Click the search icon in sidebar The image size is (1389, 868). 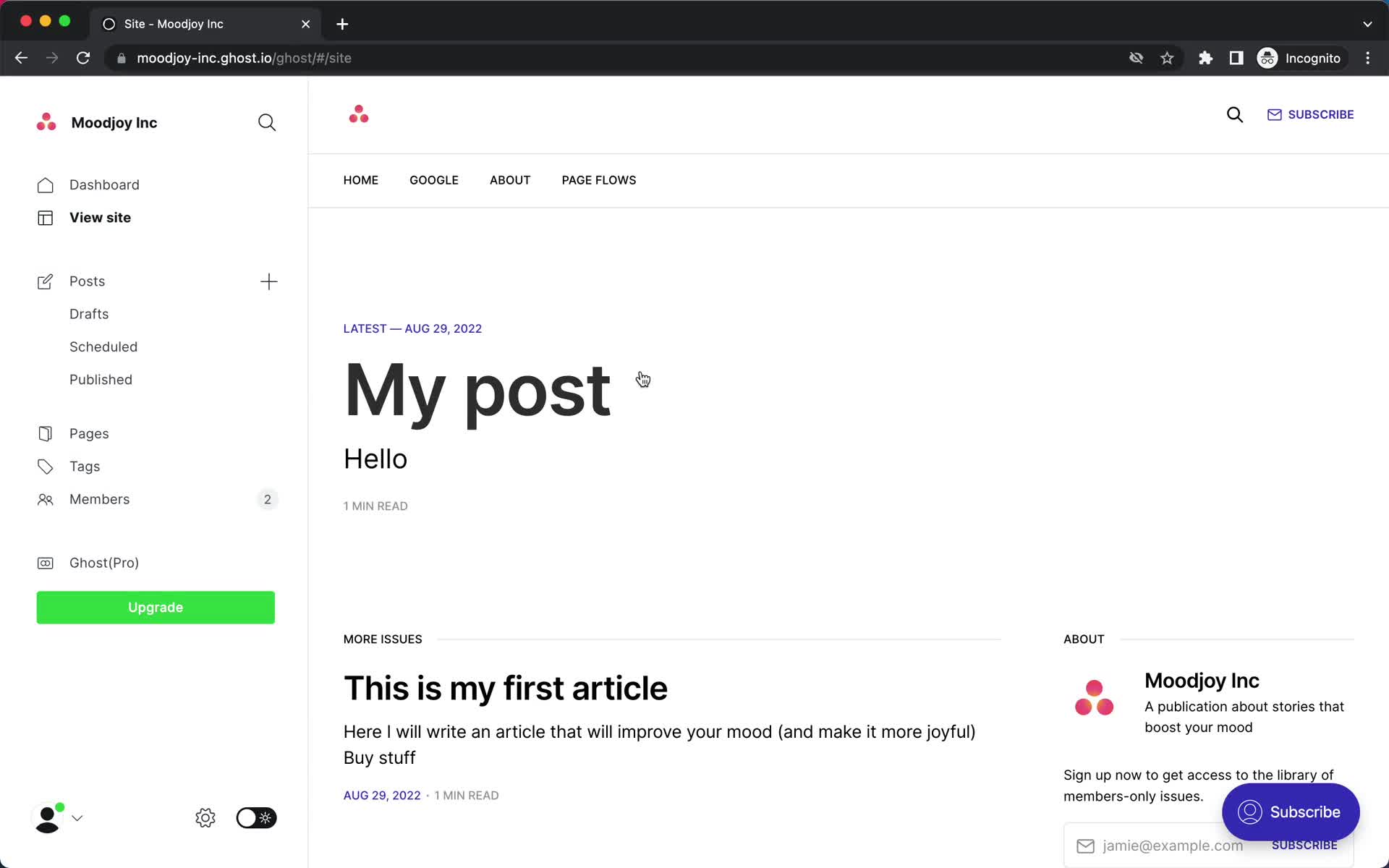267,122
